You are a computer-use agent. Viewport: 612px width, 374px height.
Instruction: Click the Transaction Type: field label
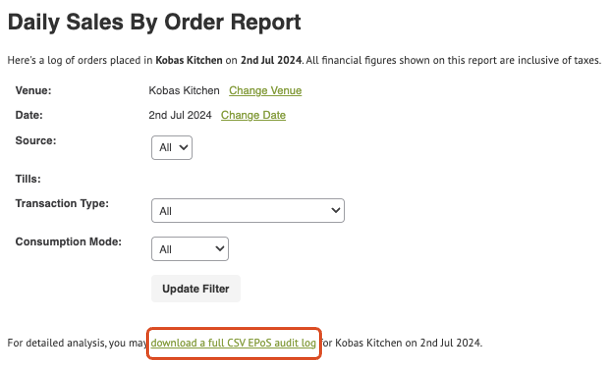[62, 203]
